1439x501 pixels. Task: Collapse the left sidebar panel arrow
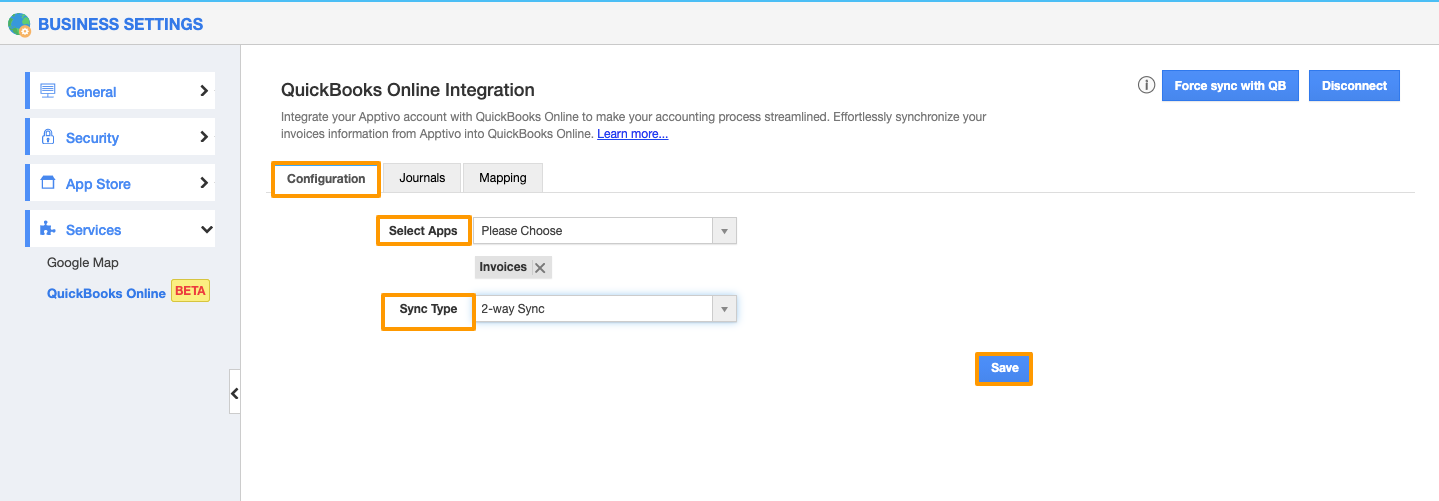point(234,393)
